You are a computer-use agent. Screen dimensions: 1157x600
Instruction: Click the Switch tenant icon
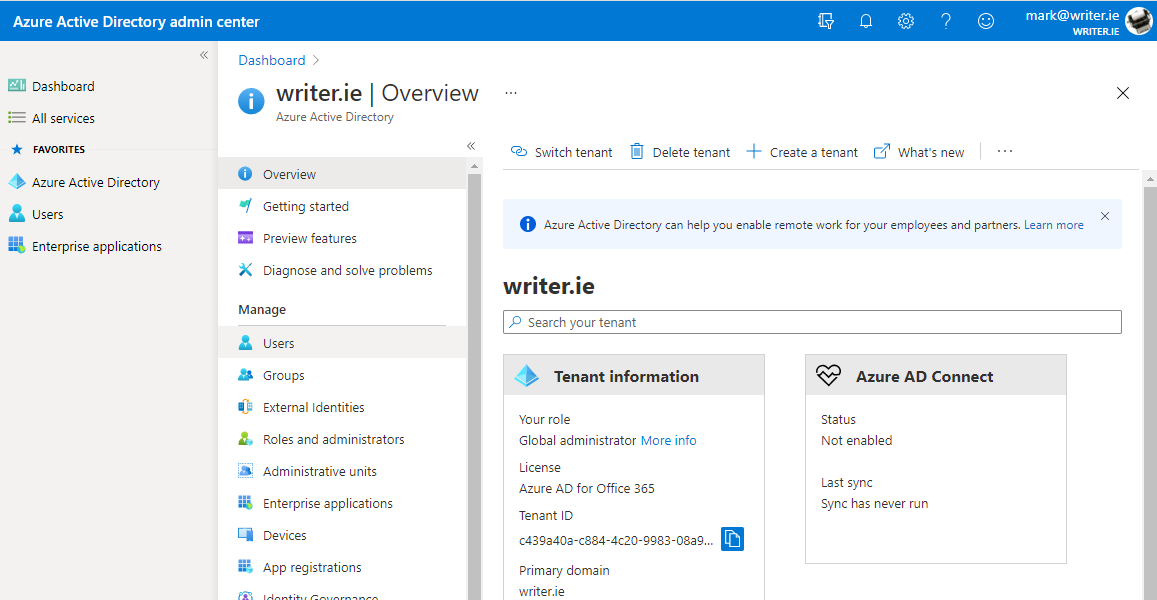point(519,151)
